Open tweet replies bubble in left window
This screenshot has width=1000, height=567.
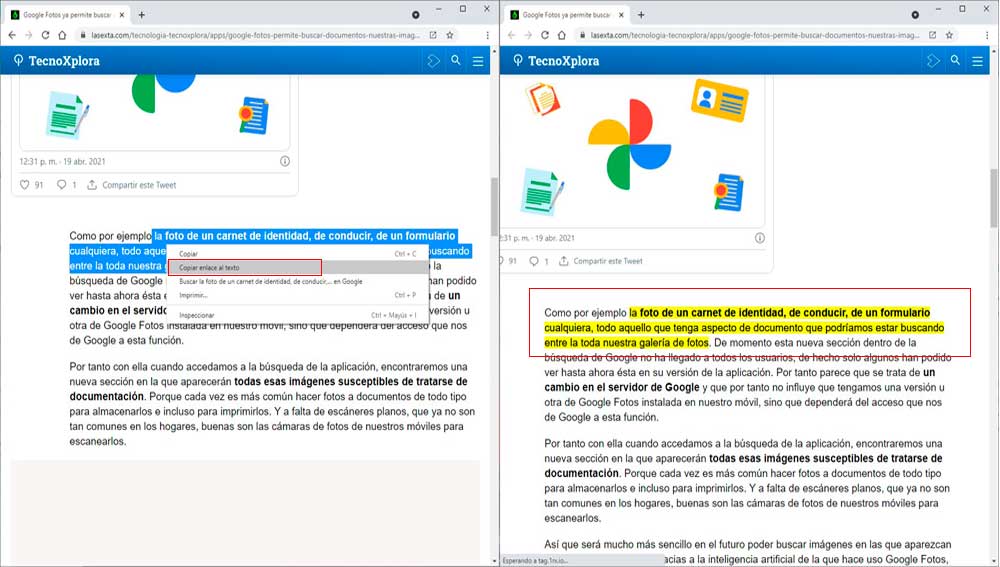[61, 185]
